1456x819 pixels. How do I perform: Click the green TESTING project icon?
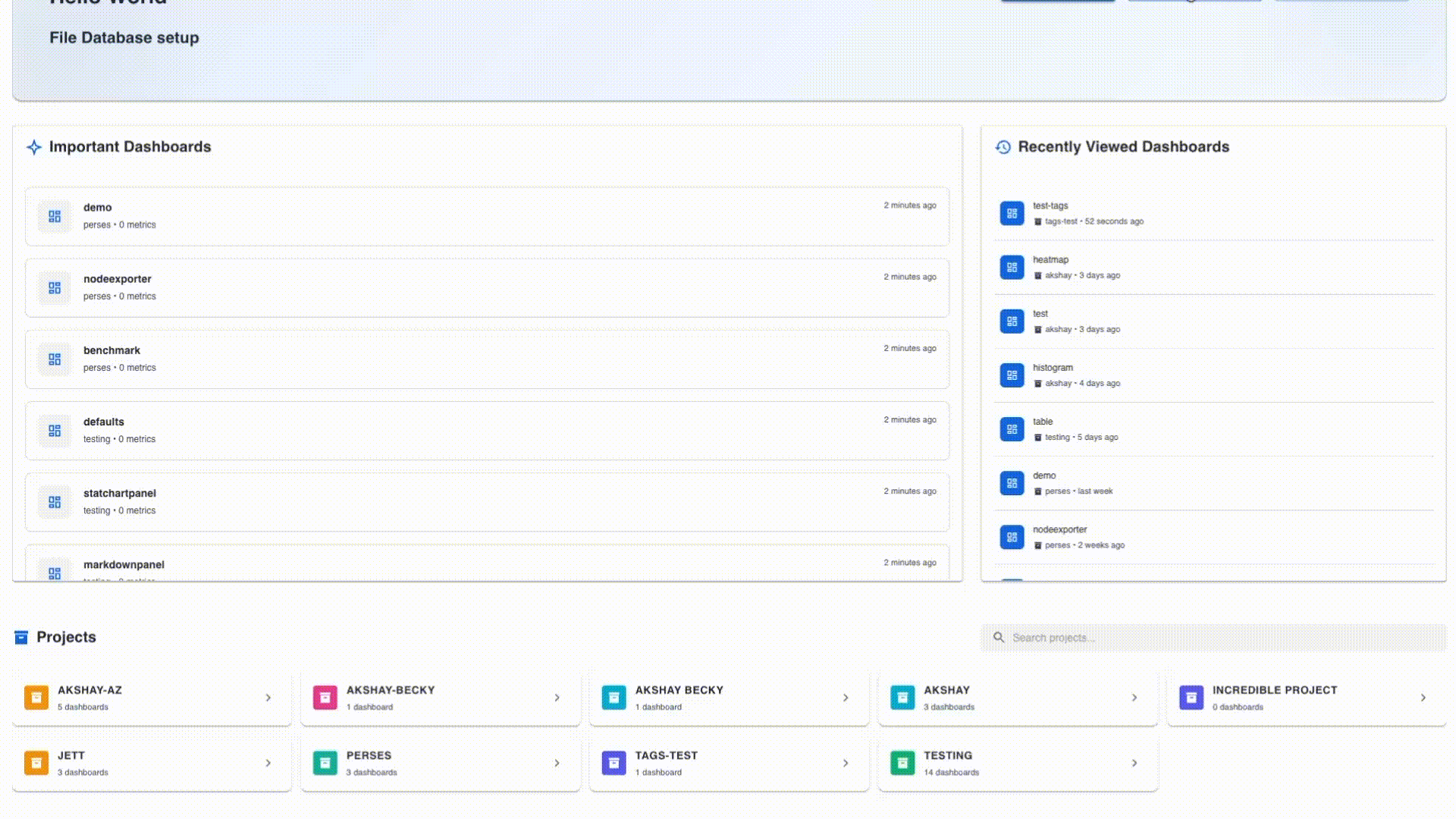coord(902,763)
